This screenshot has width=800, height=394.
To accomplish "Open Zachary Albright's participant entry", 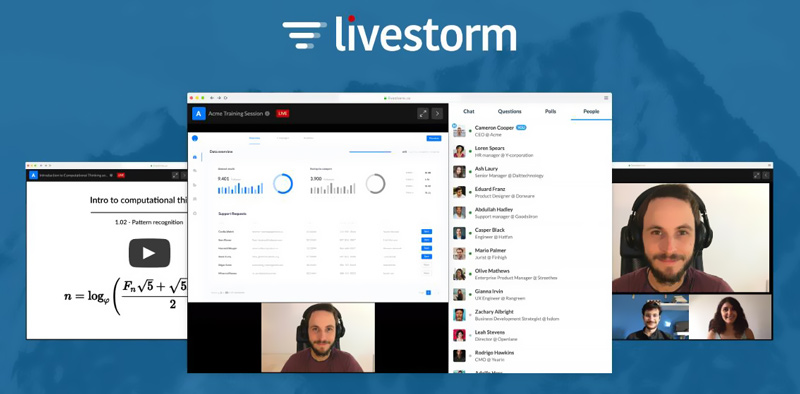I will 530,315.
